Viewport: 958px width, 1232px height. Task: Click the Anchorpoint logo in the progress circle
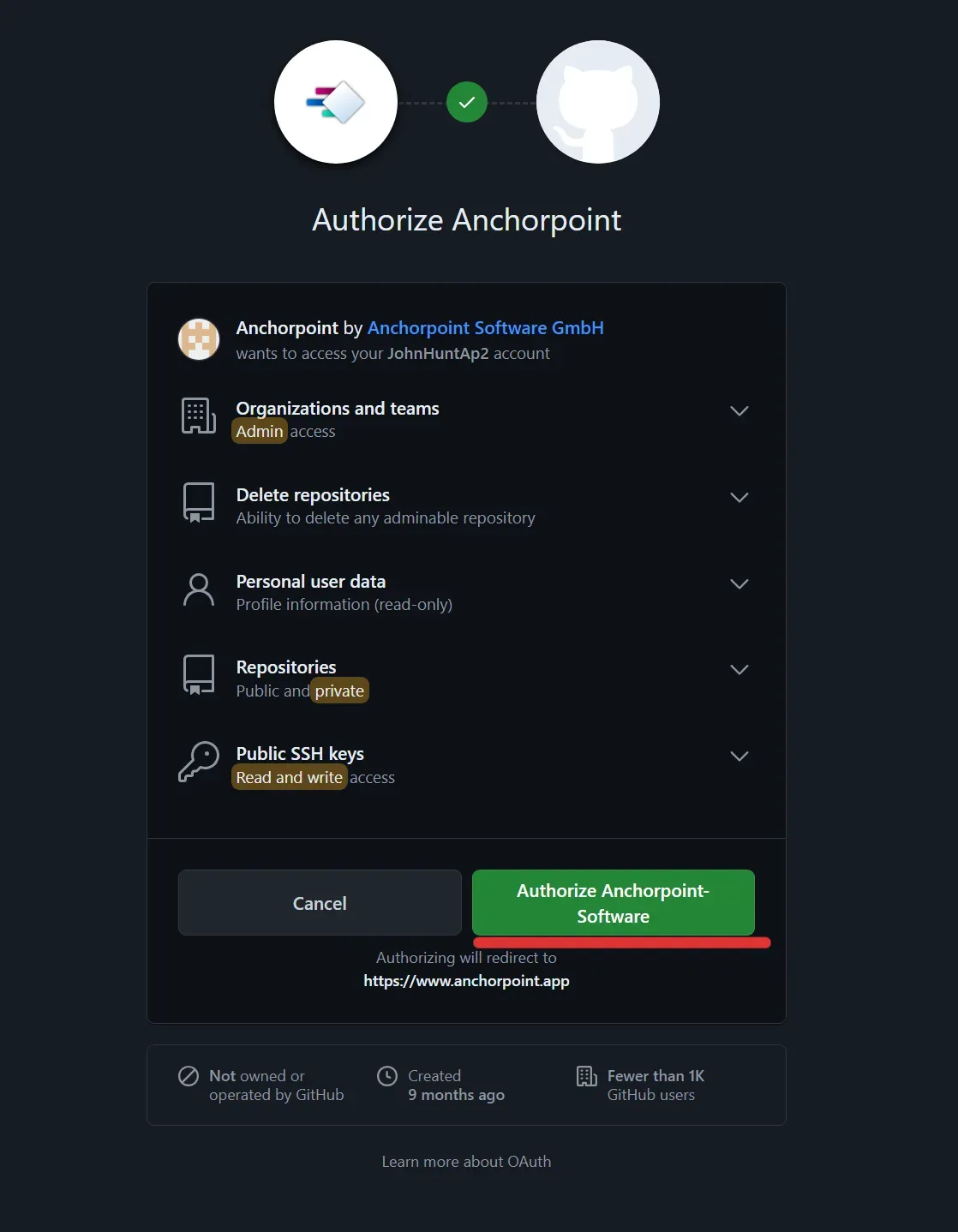[335, 101]
